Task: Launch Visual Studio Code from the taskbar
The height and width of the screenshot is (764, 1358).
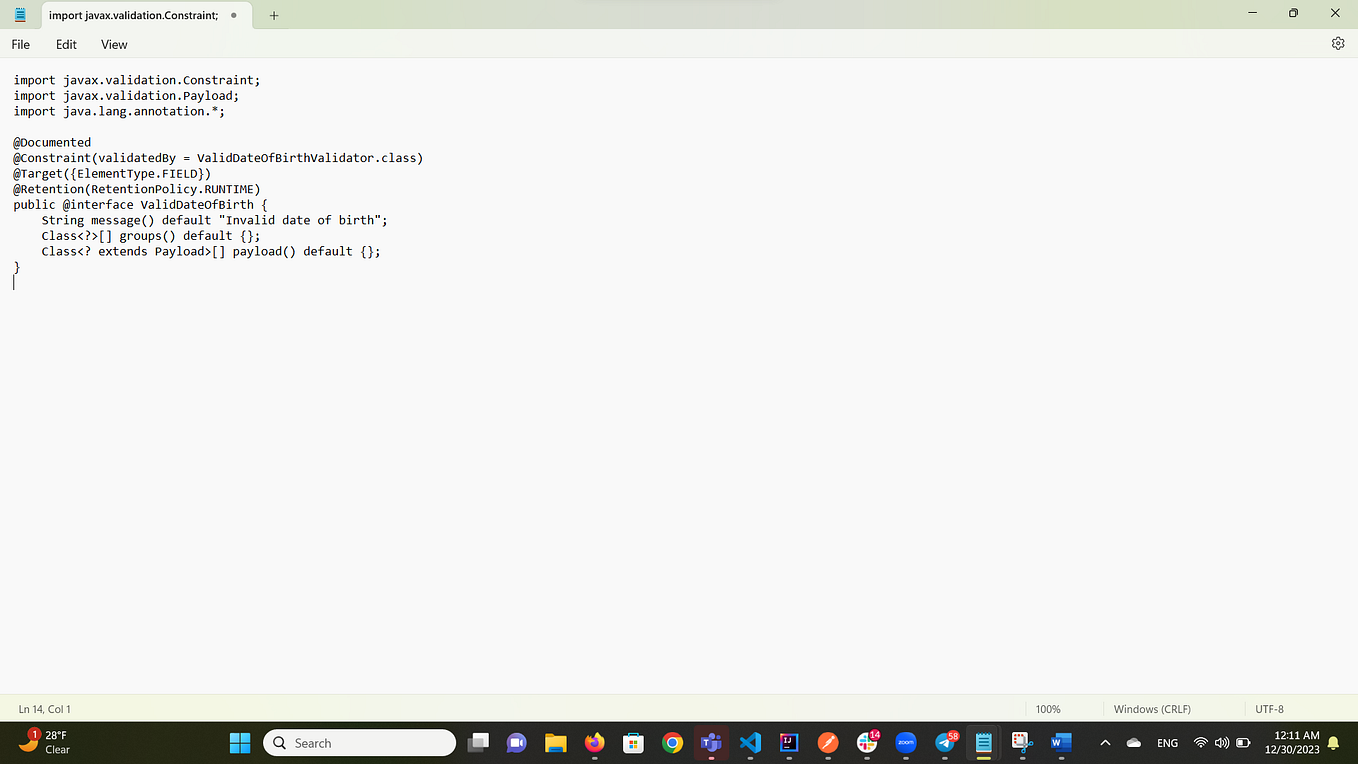Action: (x=750, y=743)
